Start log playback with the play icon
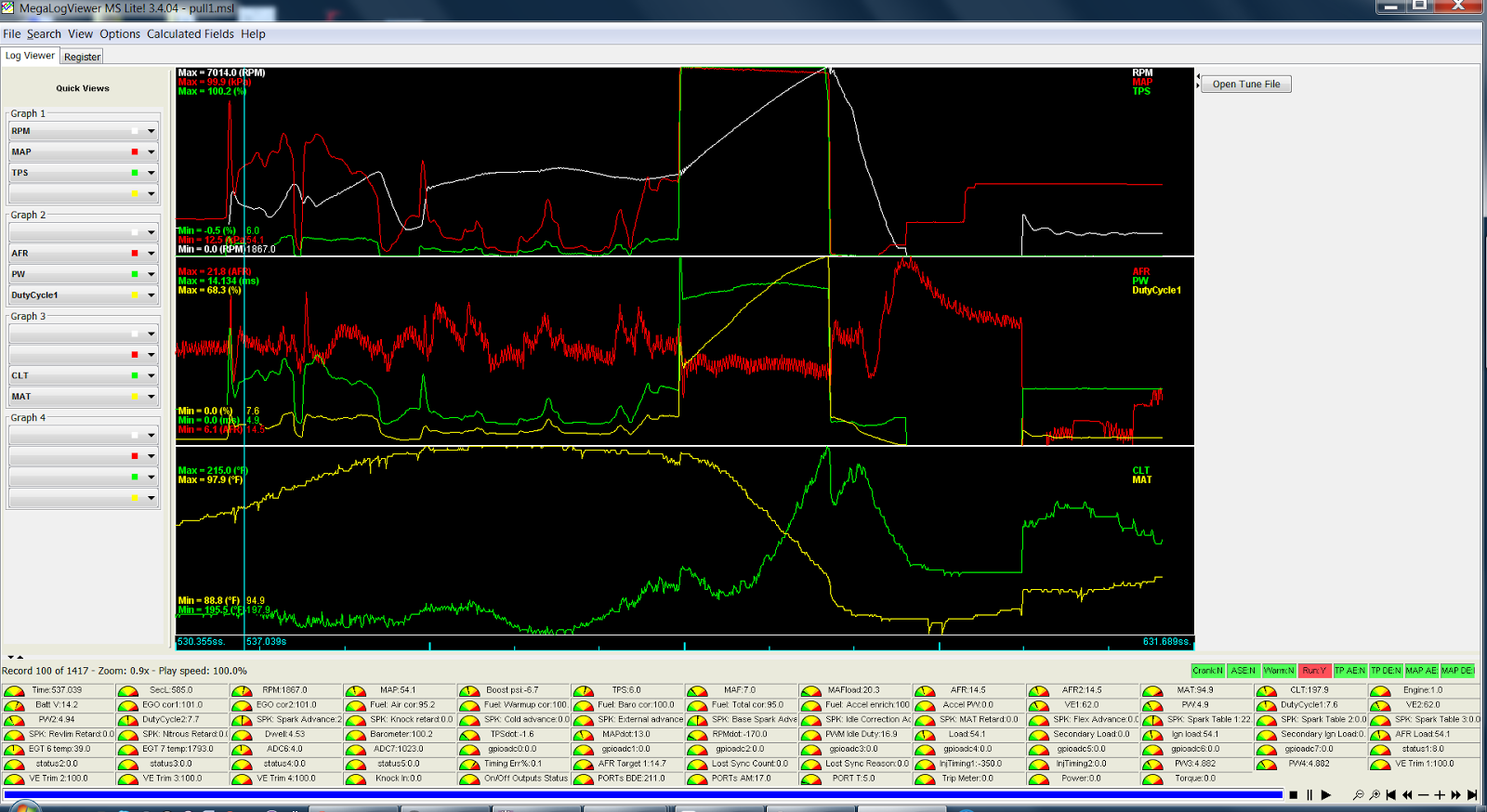Screen dimensions: 1487x812 click(x=1326, y=794)
